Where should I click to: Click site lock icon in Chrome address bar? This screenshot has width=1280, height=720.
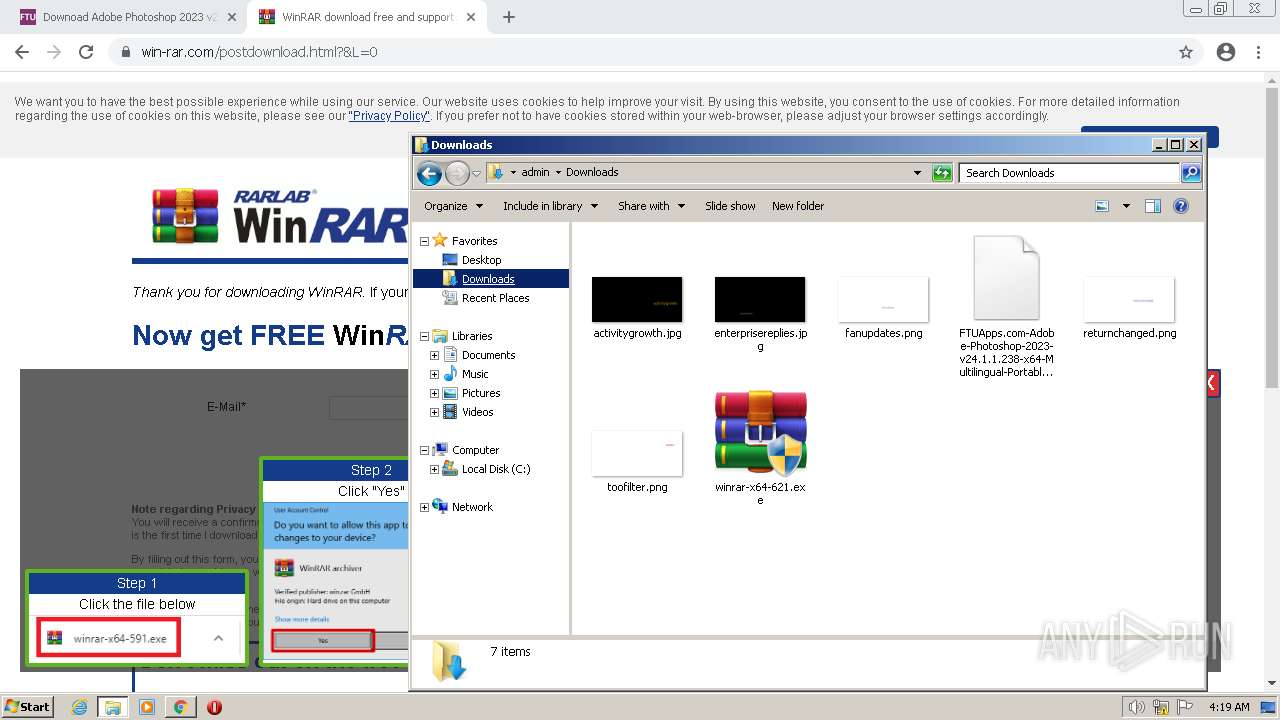point(126,52)
